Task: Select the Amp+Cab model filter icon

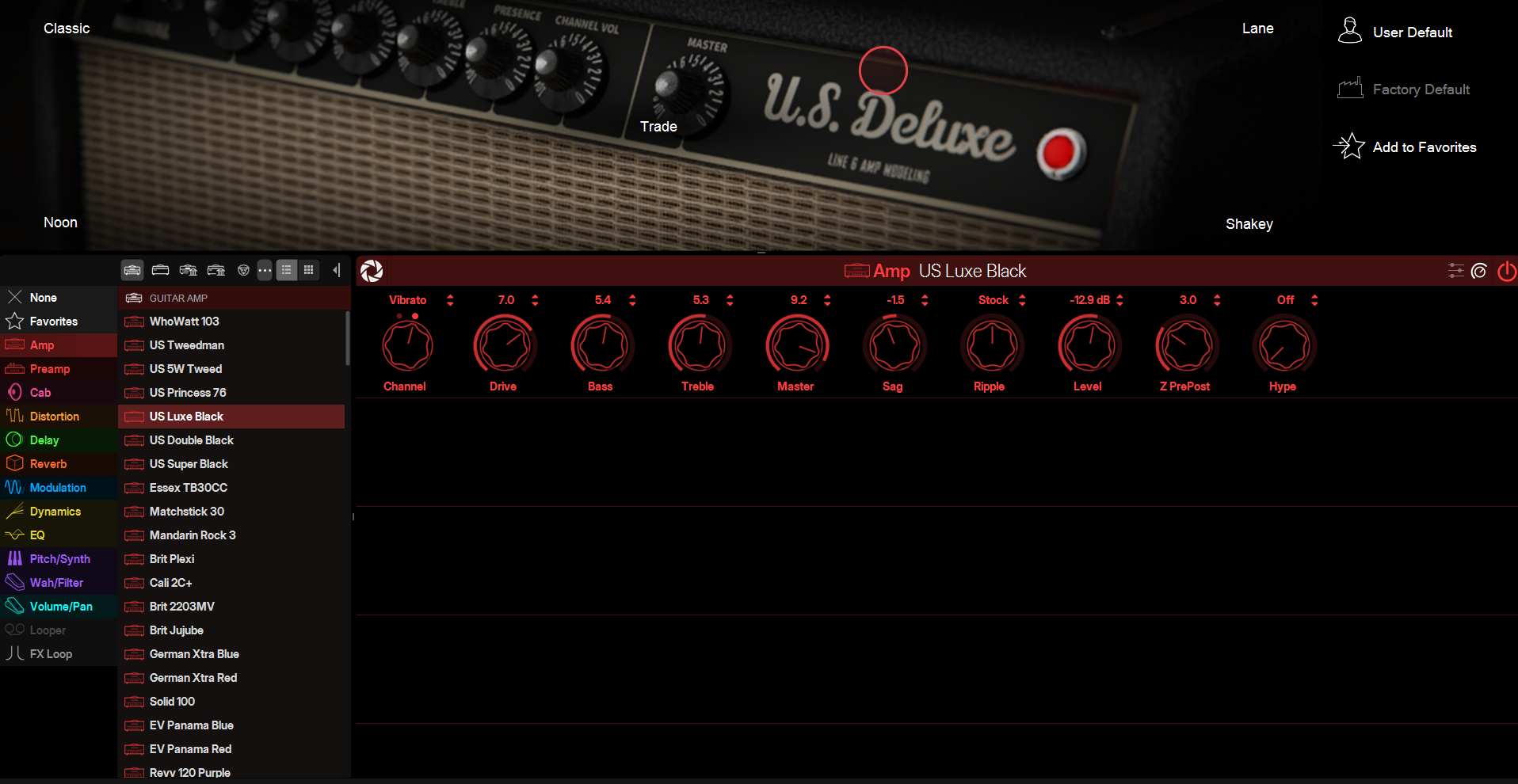Action: pyautogui.click(x=132, y=270)
